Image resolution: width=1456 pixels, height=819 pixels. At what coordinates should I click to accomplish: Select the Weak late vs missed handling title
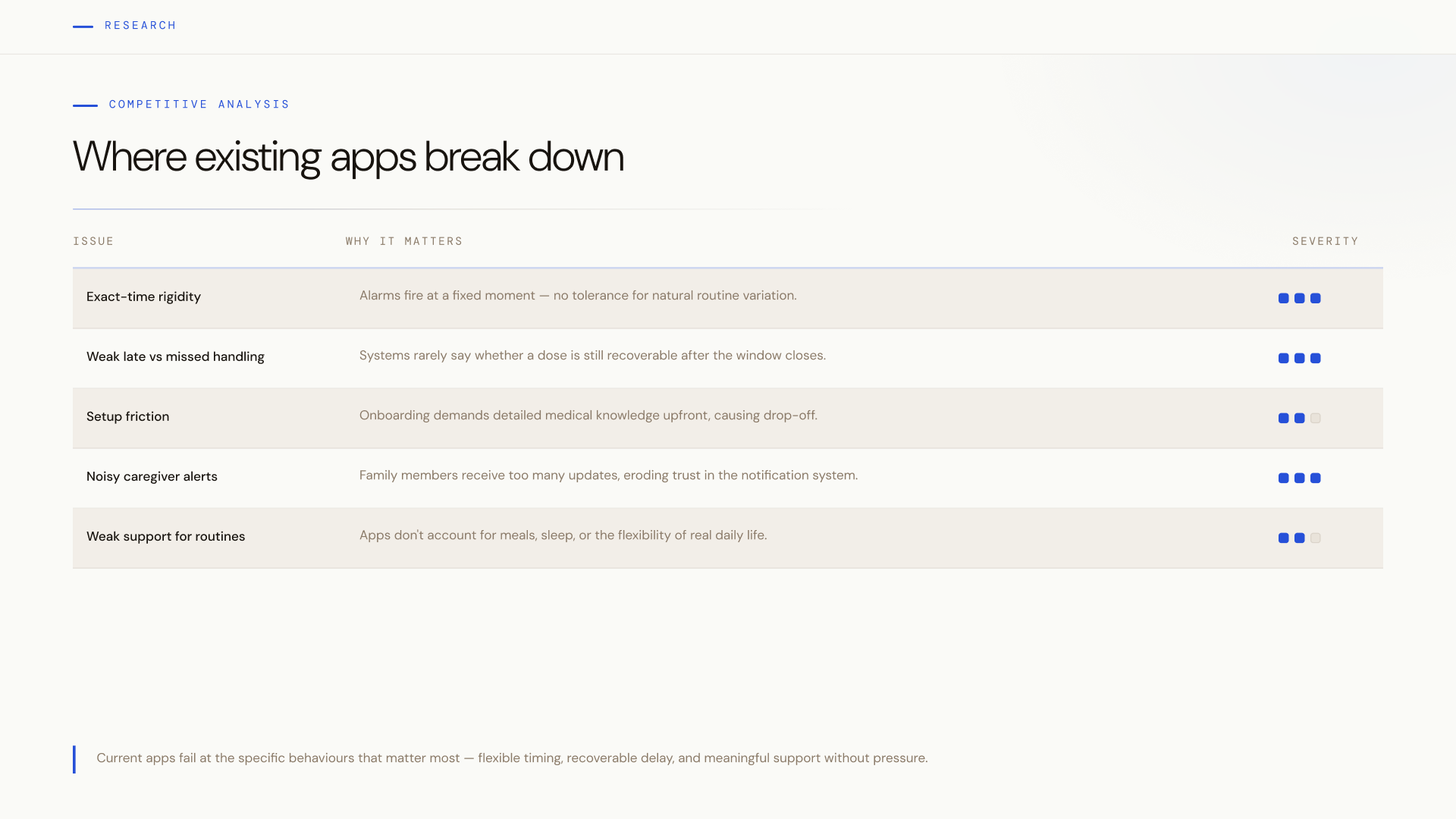coord(175,356)
